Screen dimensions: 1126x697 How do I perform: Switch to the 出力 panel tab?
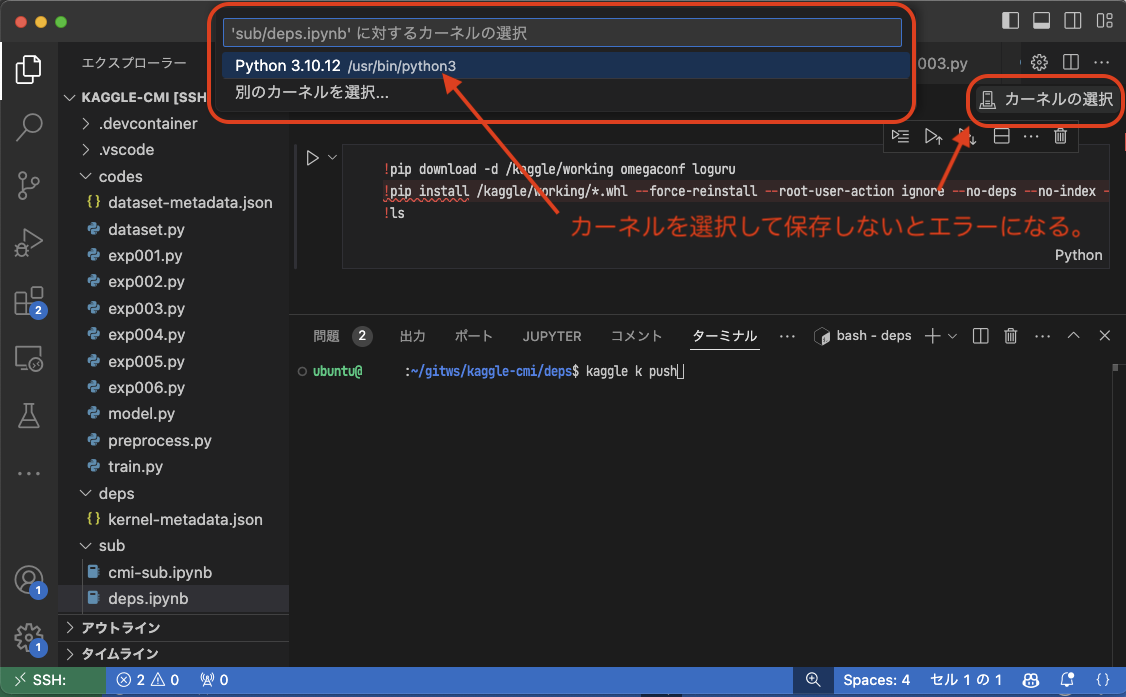pos(412,336)
